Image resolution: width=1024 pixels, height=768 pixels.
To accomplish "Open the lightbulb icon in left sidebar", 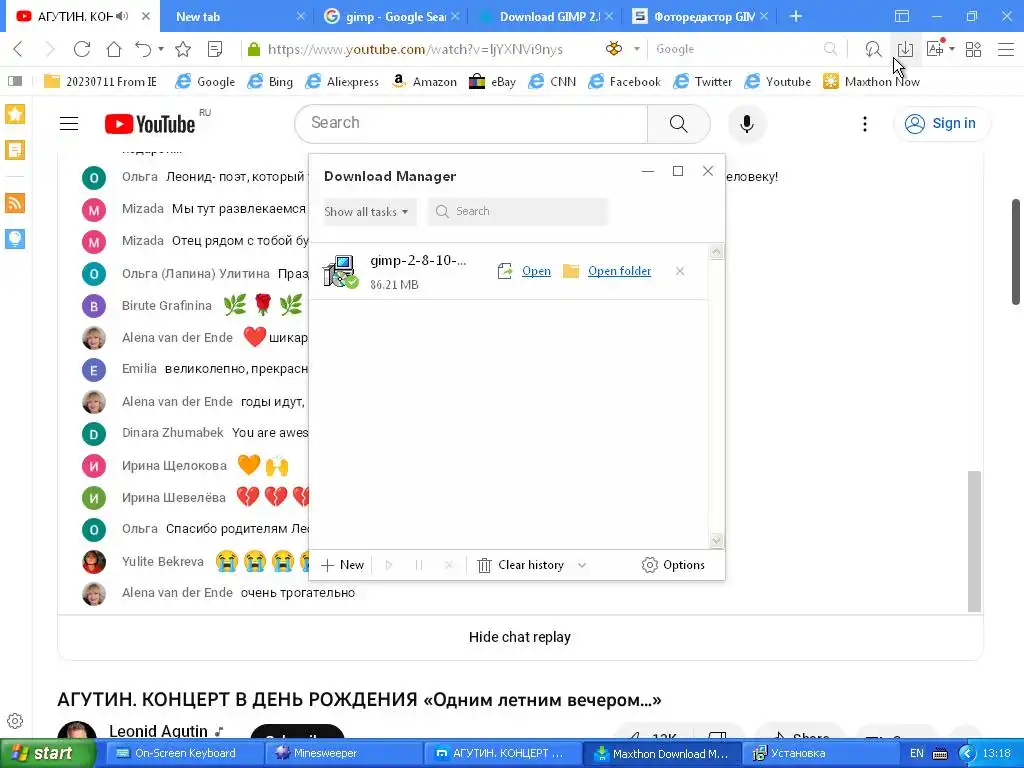I will pyautogui.click(x=15, y=239).
